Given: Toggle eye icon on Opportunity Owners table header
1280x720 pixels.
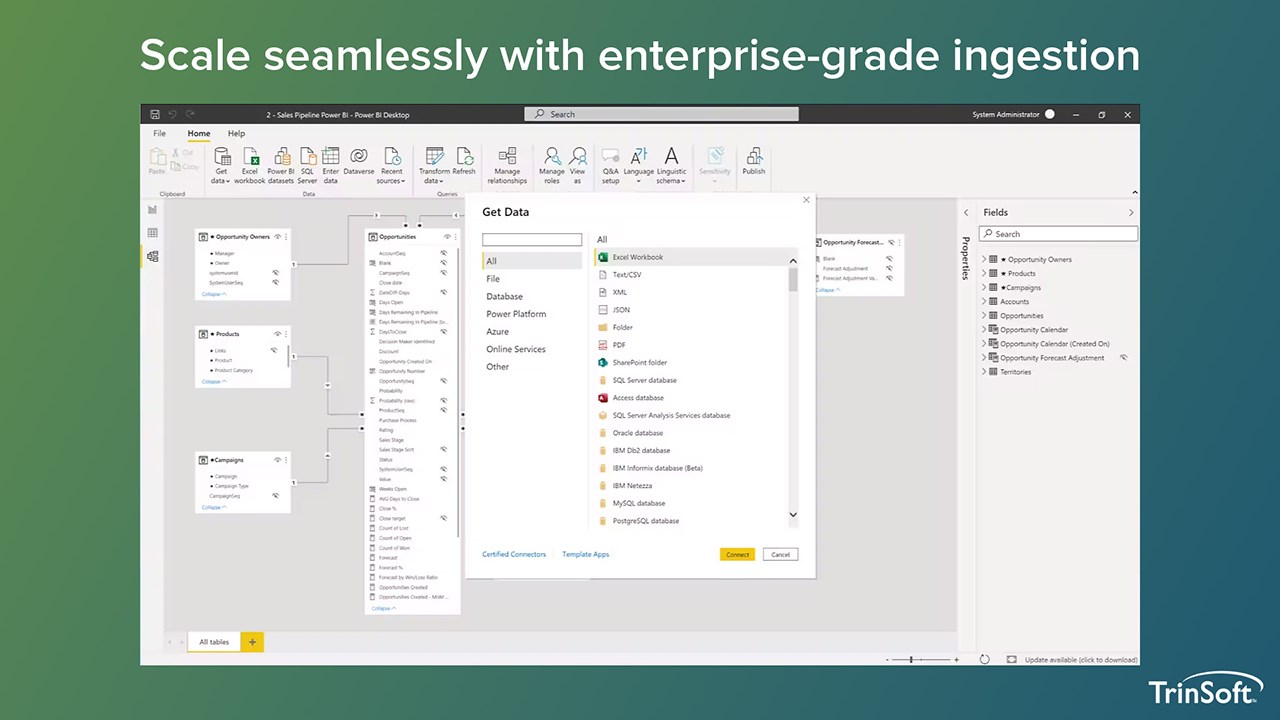Looking at the screenshot, I should pos(277,237).
